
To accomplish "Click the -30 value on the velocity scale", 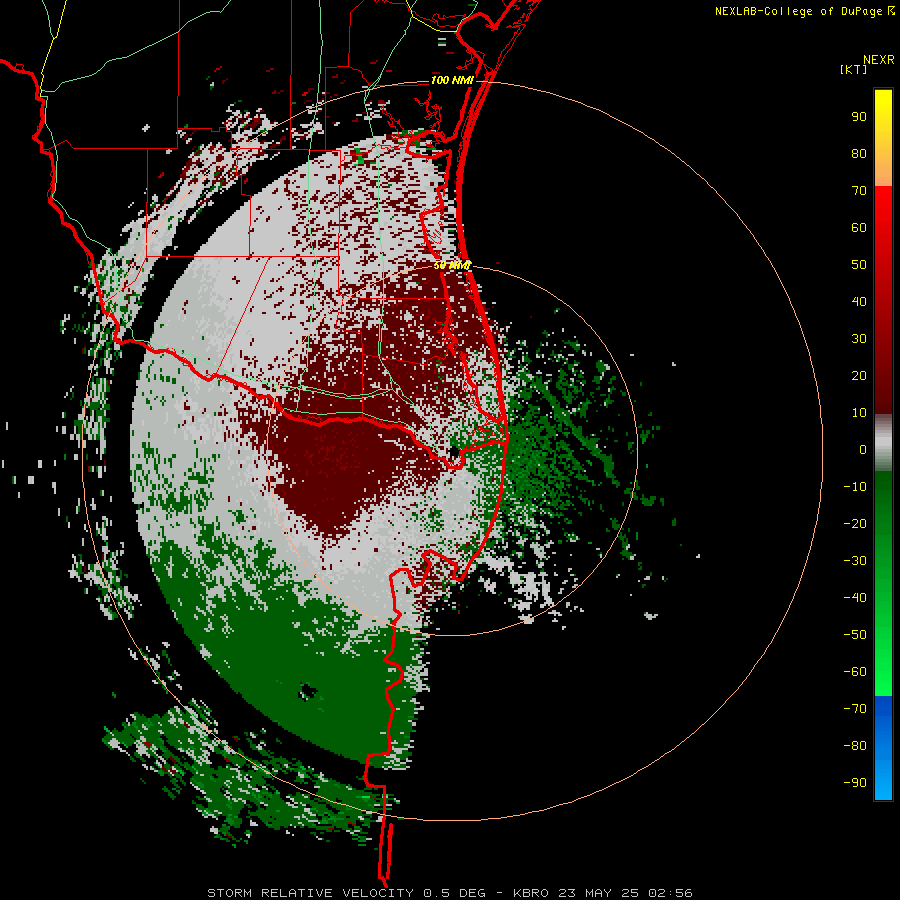I will click(855, 561).
